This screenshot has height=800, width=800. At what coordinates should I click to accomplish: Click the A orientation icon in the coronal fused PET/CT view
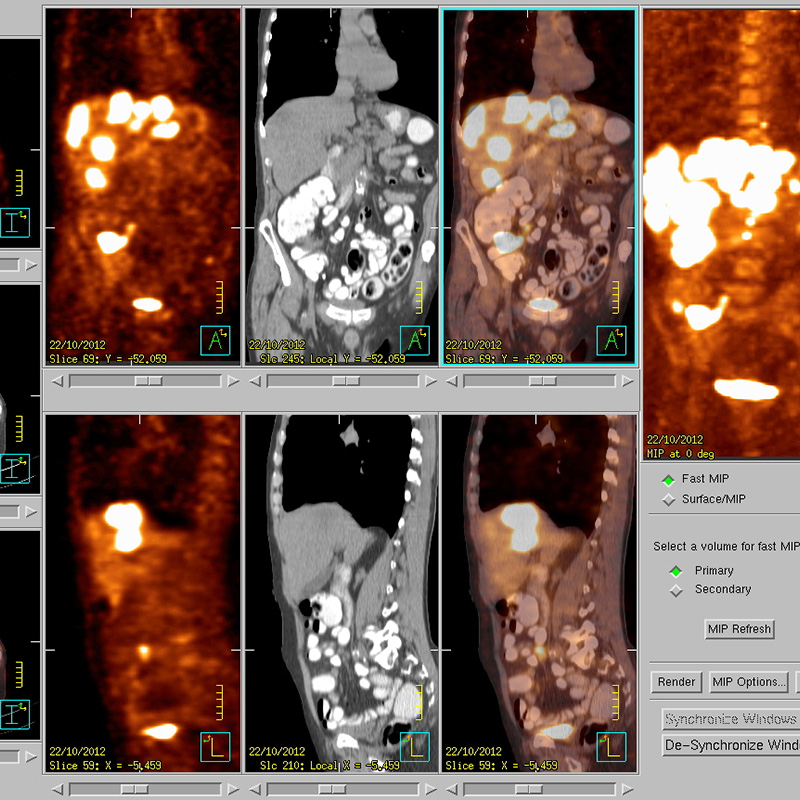click(611, 340)
